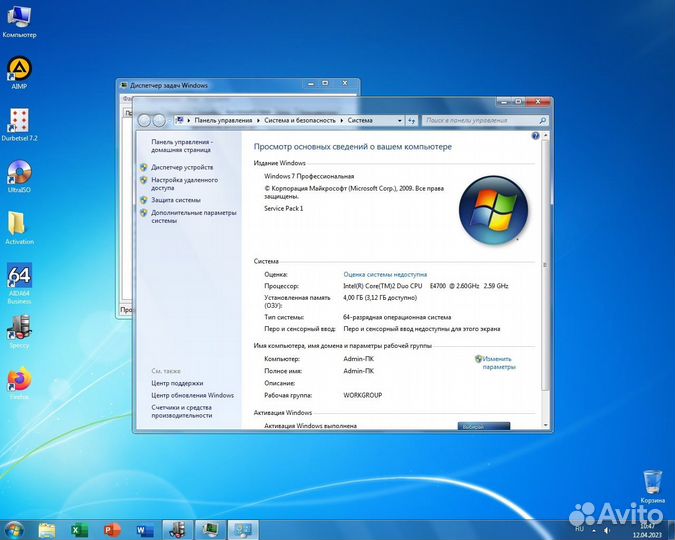Open Центр обновления Windows link
675x540 pixels.
tap(192, 395)
